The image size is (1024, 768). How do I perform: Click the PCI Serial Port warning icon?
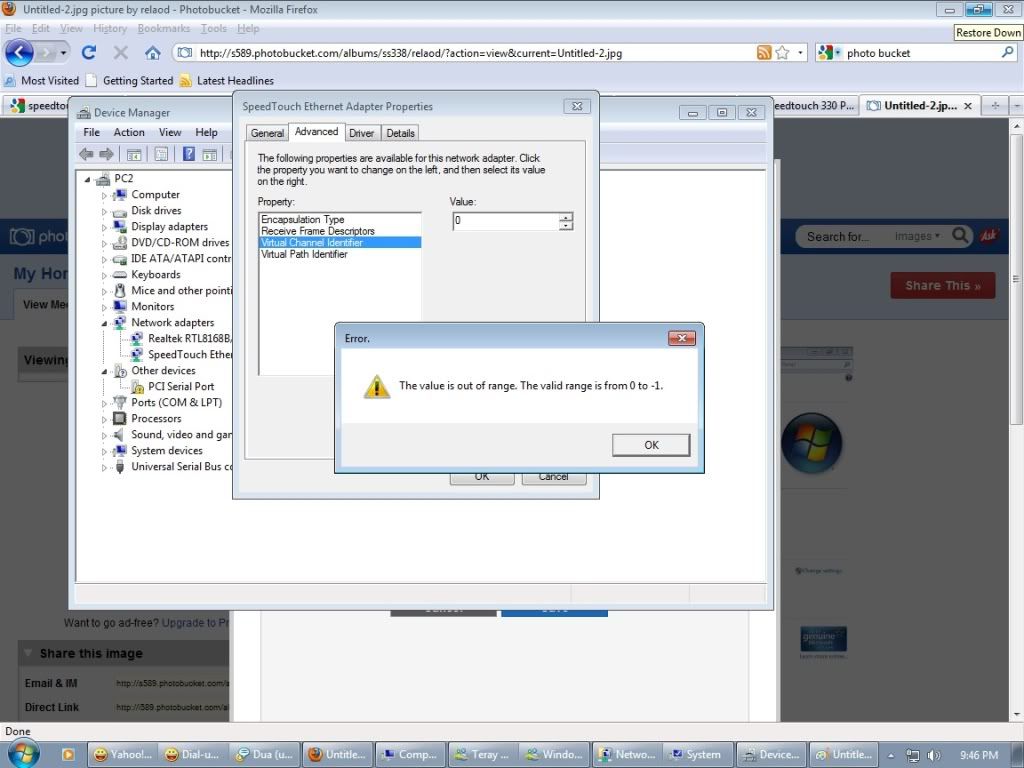coord(137,387)
